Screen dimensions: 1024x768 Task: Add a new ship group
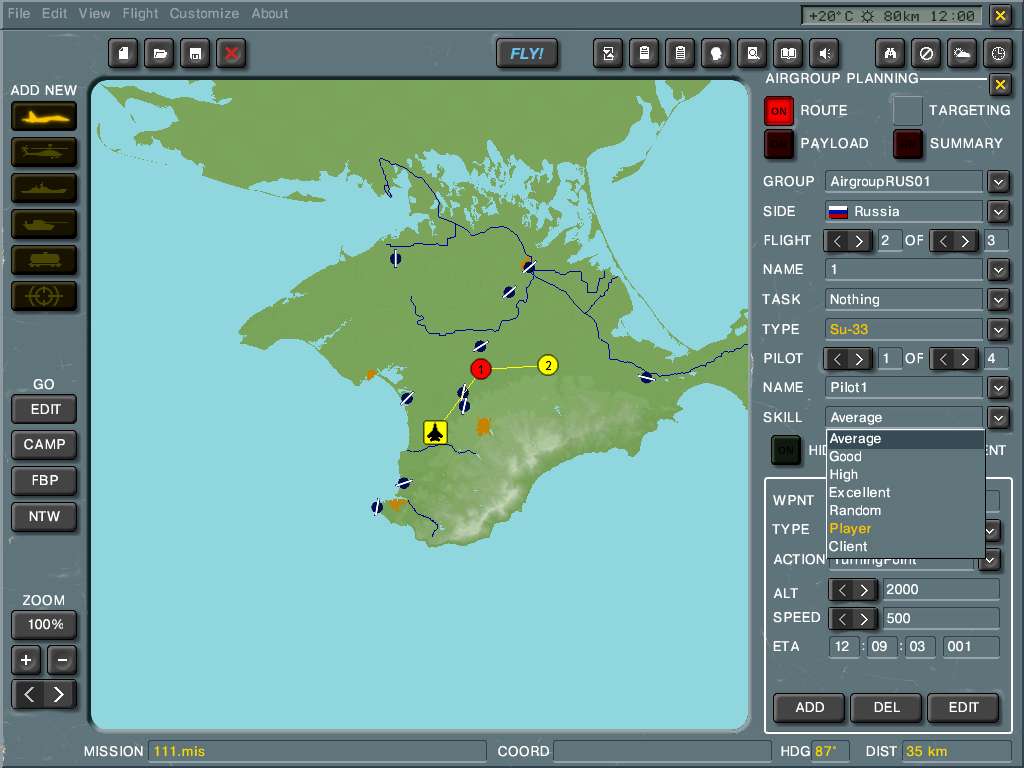tap(44, 188)
